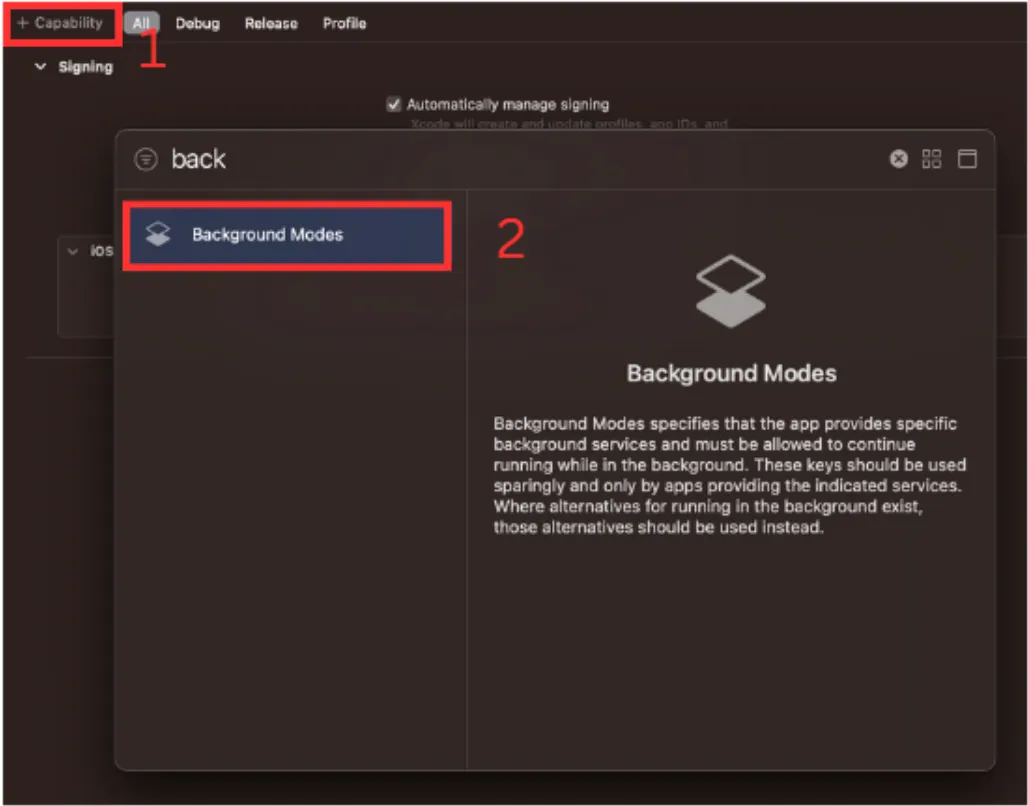Add a new capability with + Capability
Screen dimensions: 1028x806
point(60,24)
